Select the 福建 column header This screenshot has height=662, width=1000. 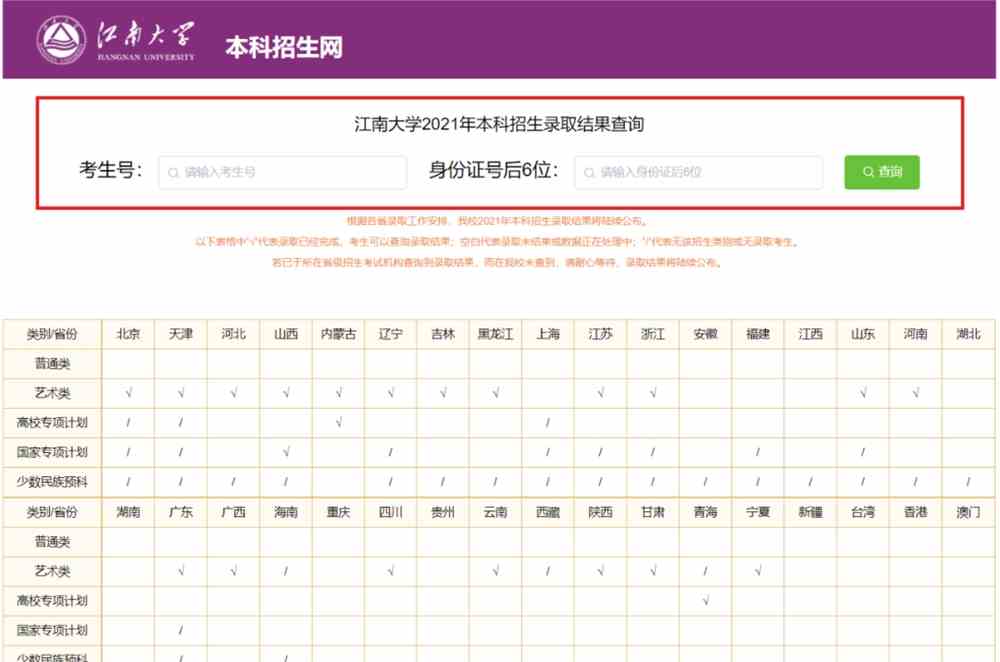coord(758,334)
